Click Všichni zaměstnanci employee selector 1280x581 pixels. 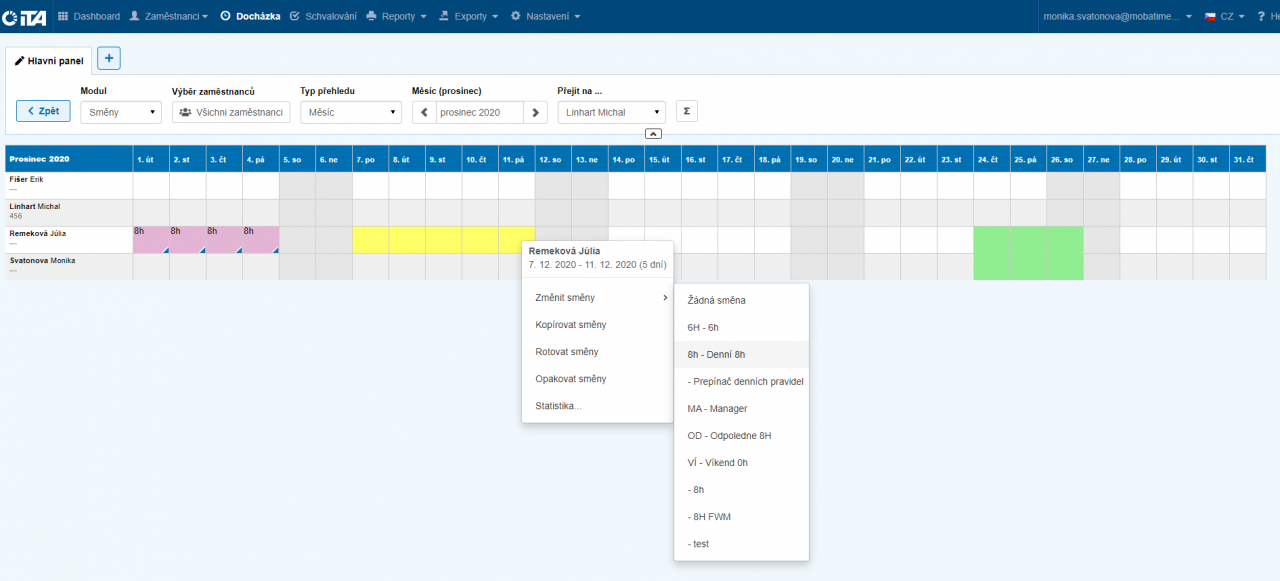click(231, 113)
